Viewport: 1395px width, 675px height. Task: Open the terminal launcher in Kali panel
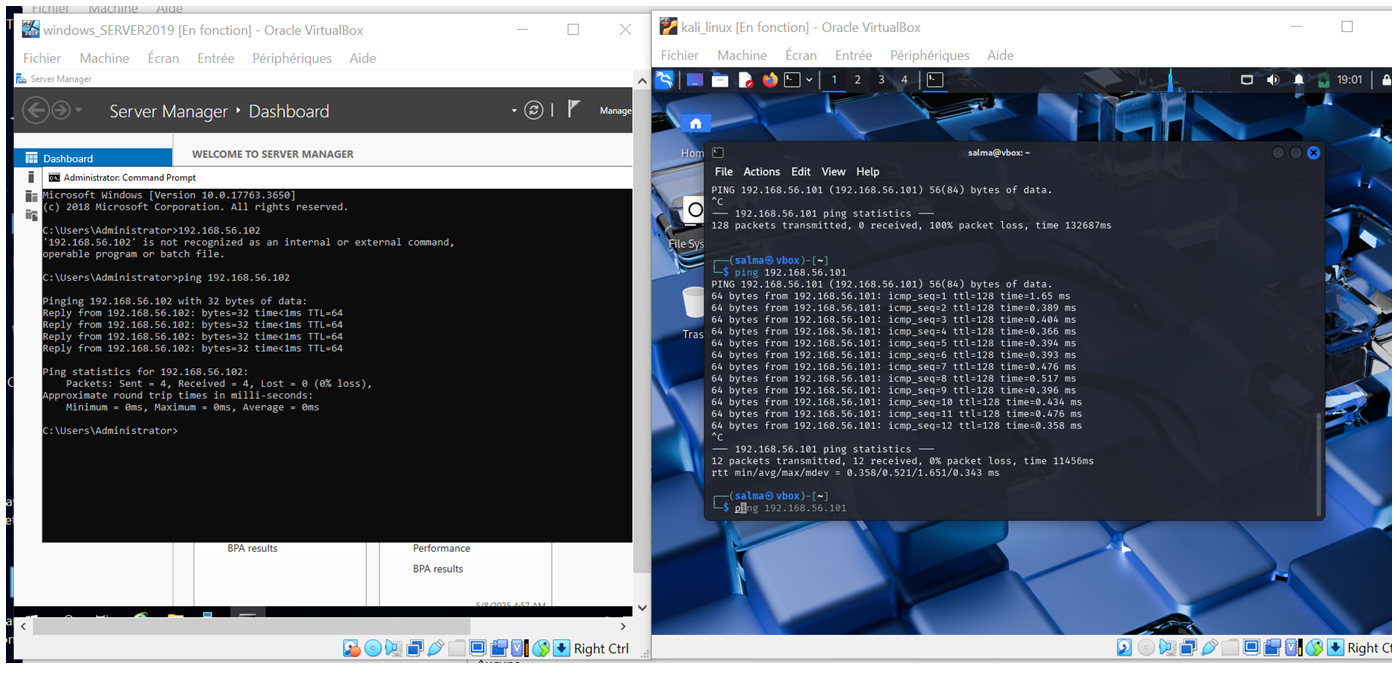tap(792, 80)
